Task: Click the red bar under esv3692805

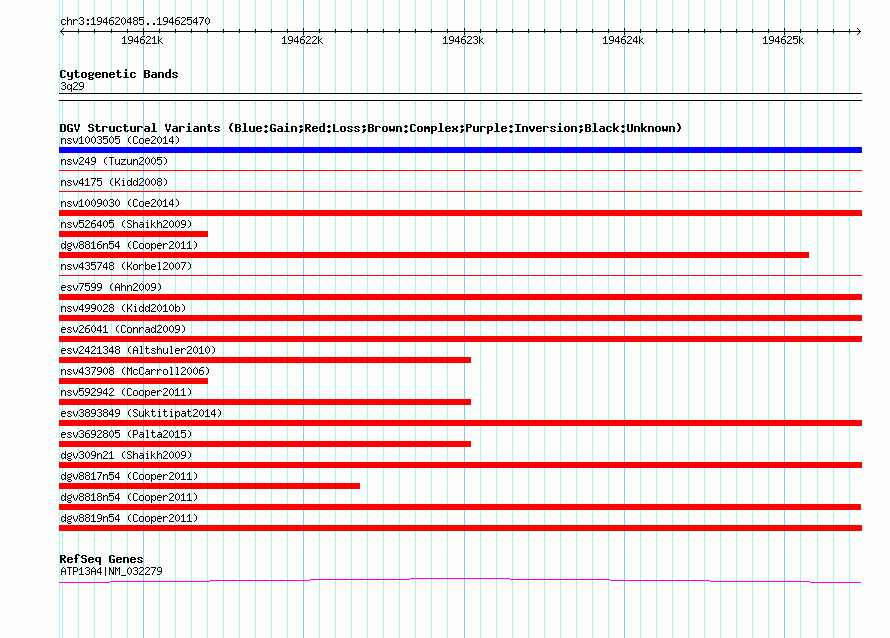Action: tap(265, 444)
